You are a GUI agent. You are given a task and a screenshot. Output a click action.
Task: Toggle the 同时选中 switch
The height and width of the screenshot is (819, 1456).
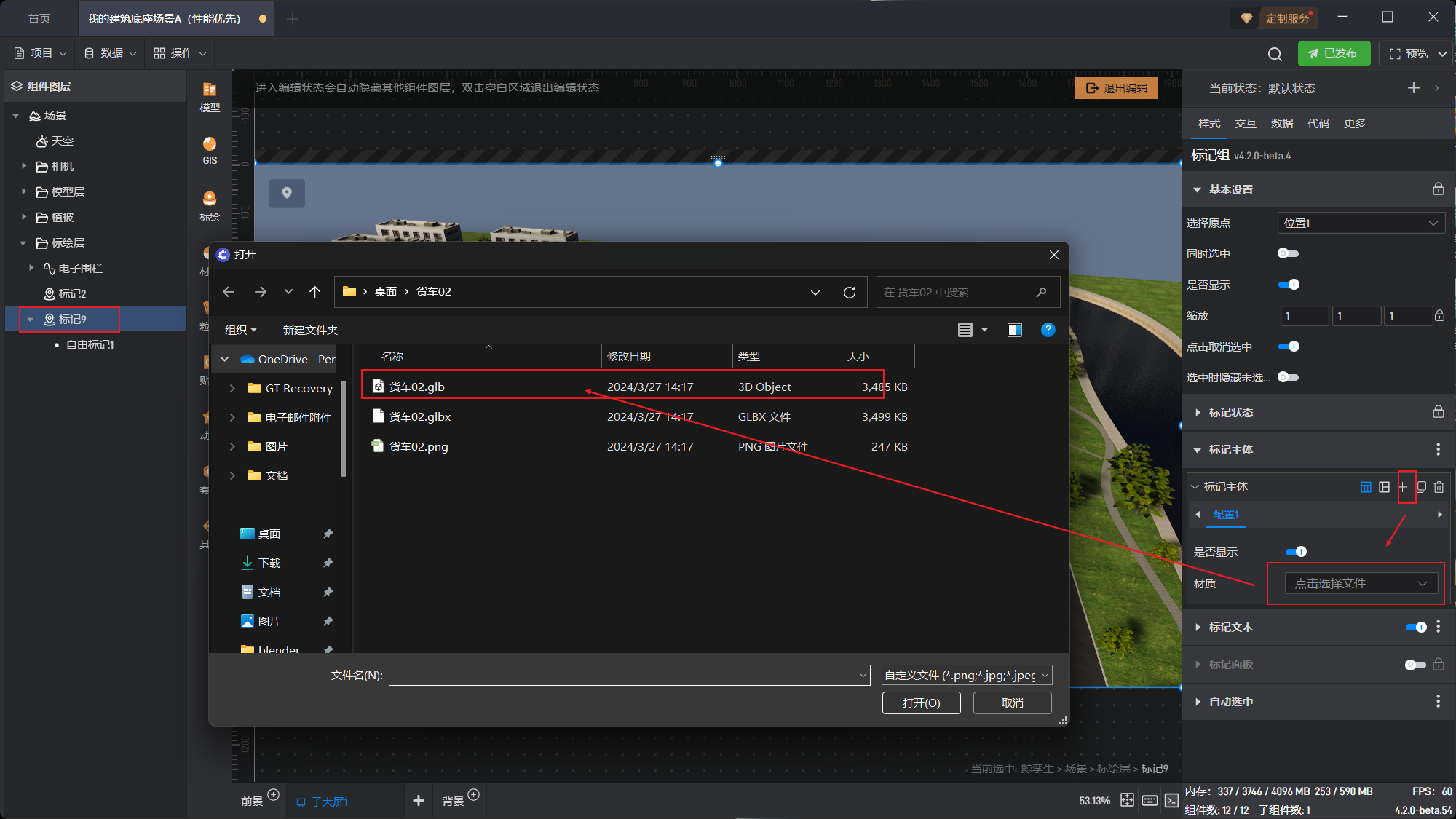pos(1288,253)
